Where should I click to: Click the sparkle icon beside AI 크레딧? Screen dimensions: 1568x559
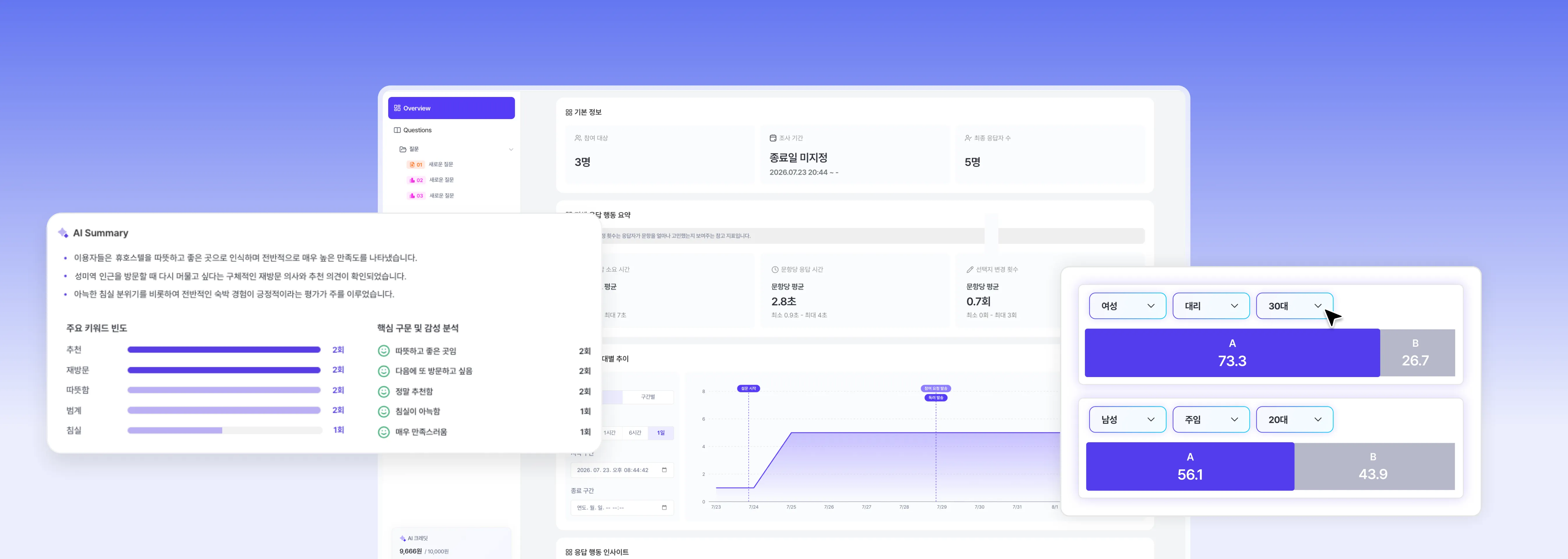click(x=402, y=538)
